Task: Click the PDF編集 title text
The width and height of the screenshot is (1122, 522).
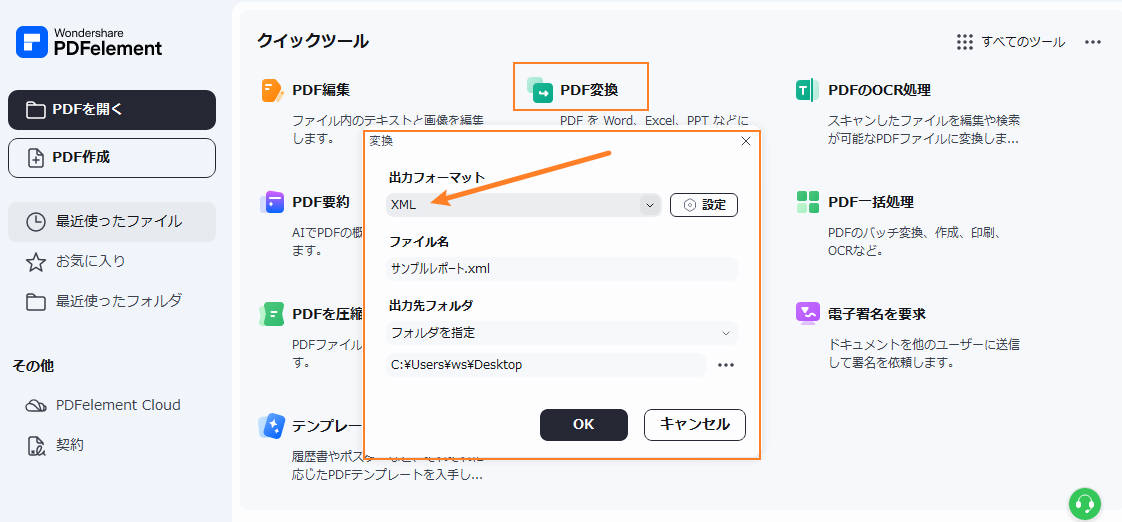Action: click(x=321, y=90)
